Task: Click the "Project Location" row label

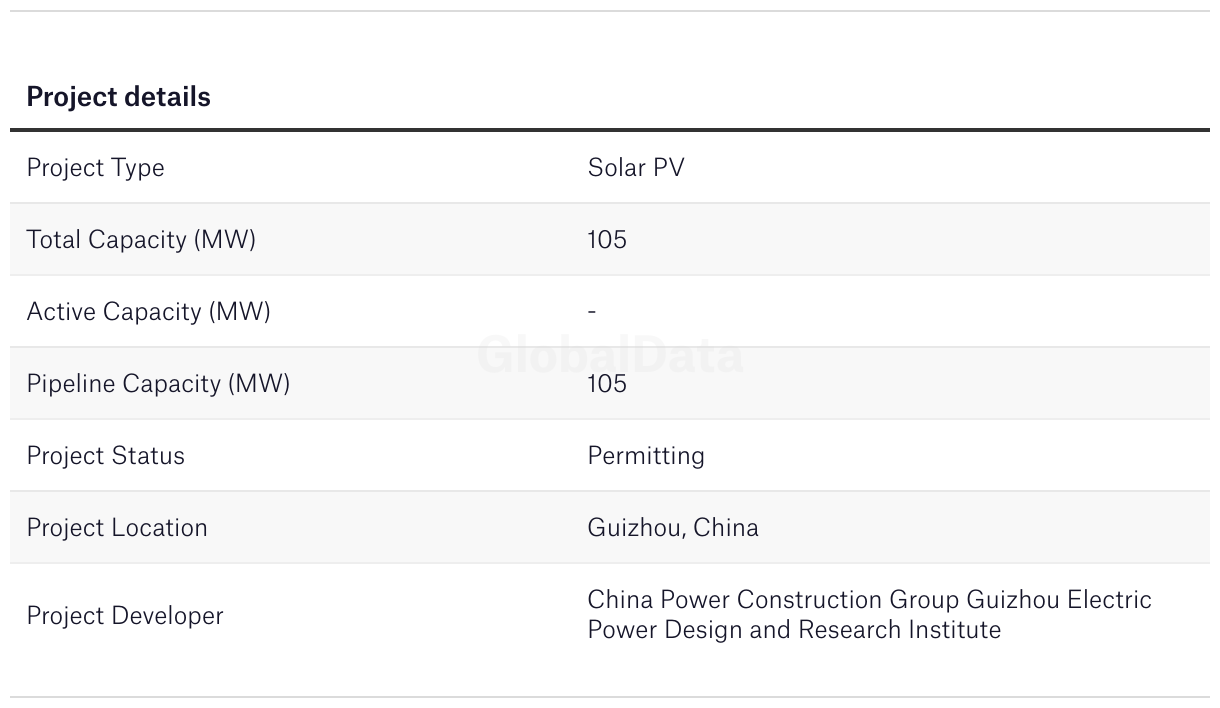Action: (117, 528)
